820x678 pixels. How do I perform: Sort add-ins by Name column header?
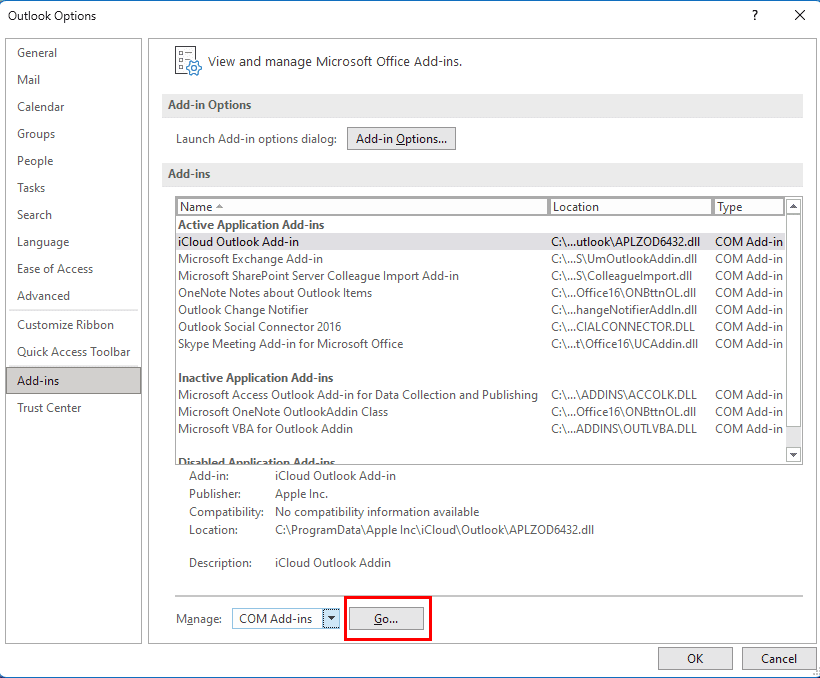point(362,207)
